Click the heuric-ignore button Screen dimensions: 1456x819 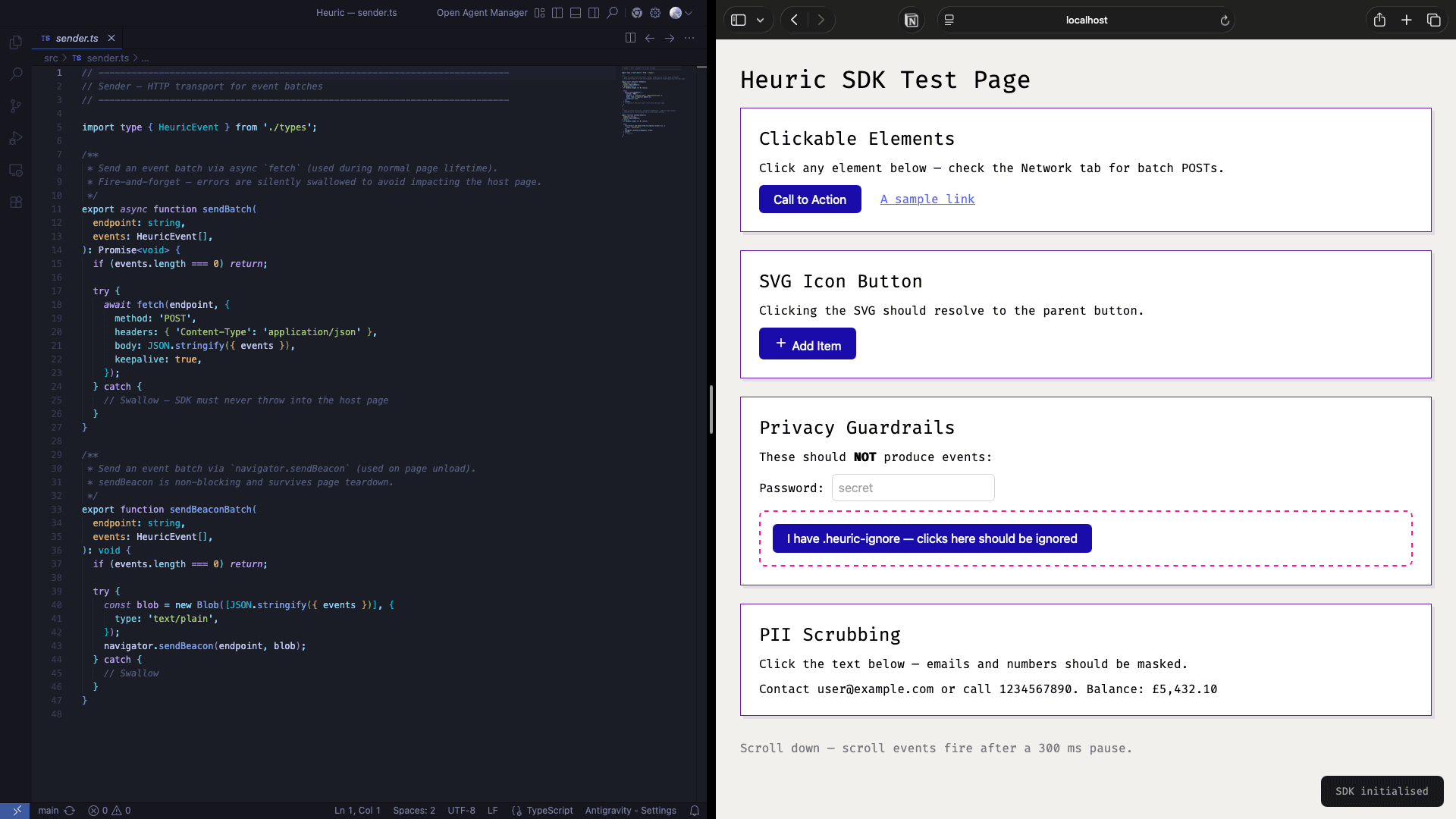pos(932,538)
